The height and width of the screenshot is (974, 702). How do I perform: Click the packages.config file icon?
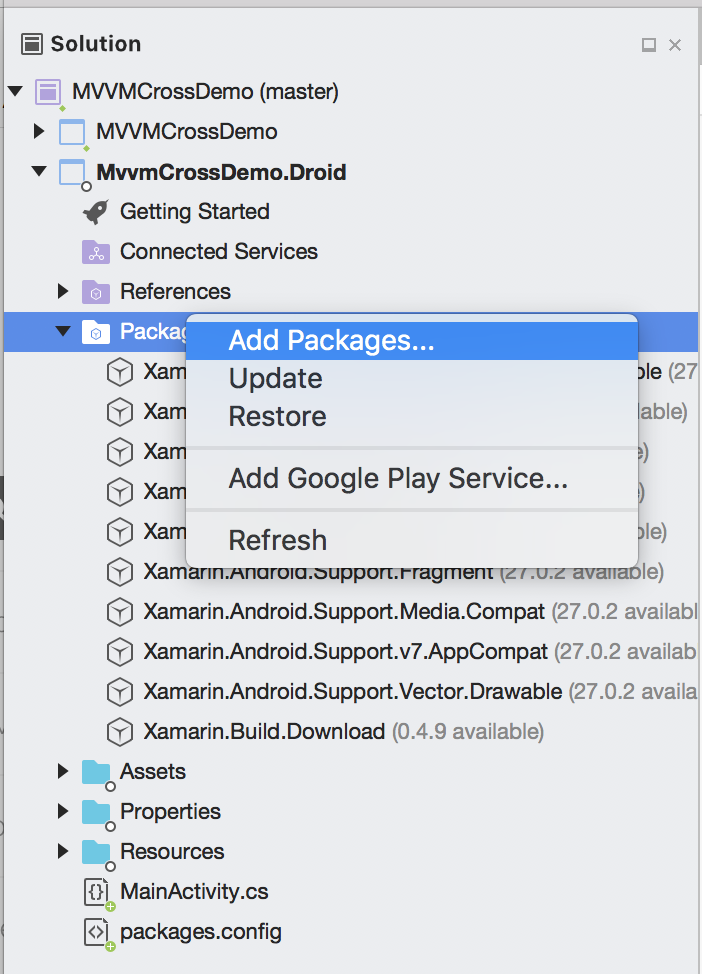(96, 932)
